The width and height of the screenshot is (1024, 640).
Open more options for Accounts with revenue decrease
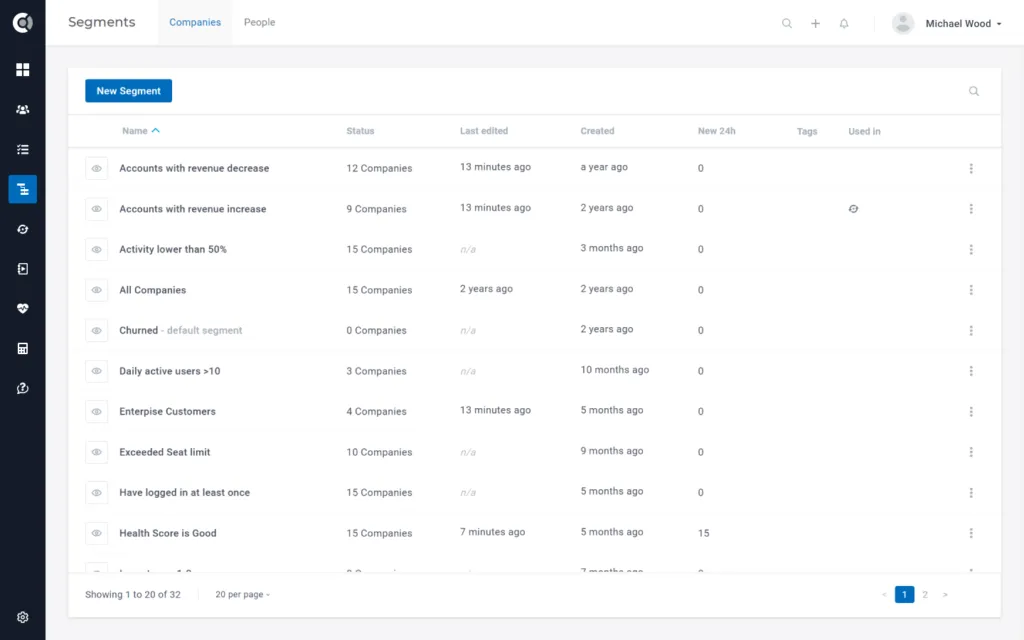(x=971, y=168)
